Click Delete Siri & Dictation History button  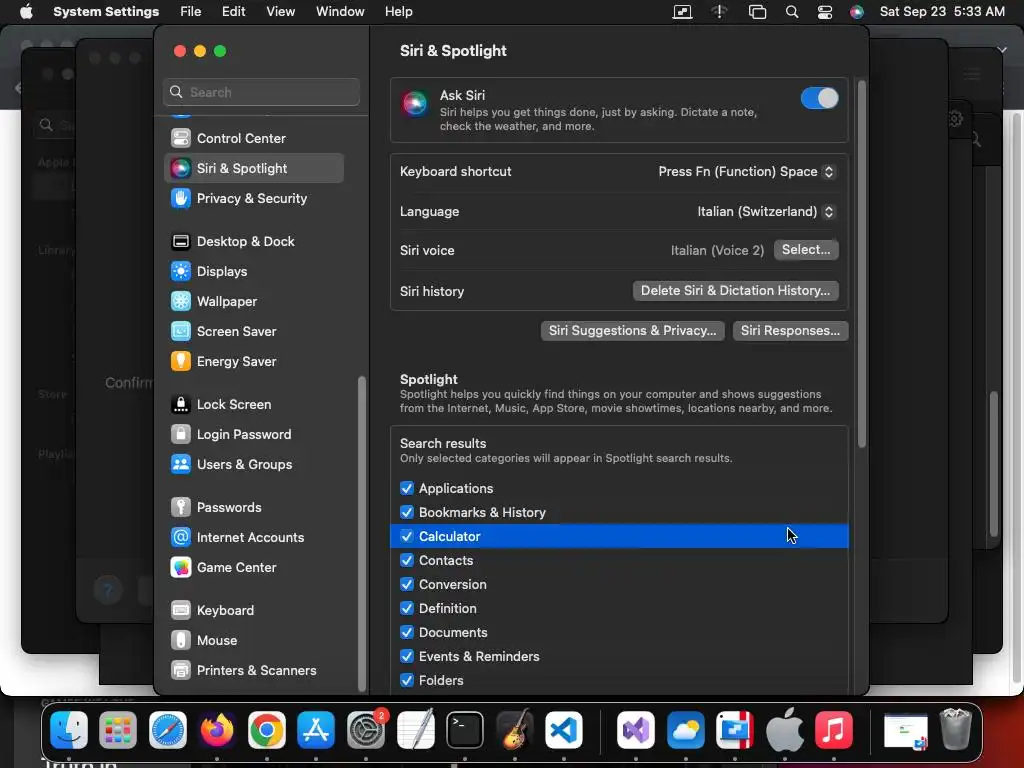point(735,291)
